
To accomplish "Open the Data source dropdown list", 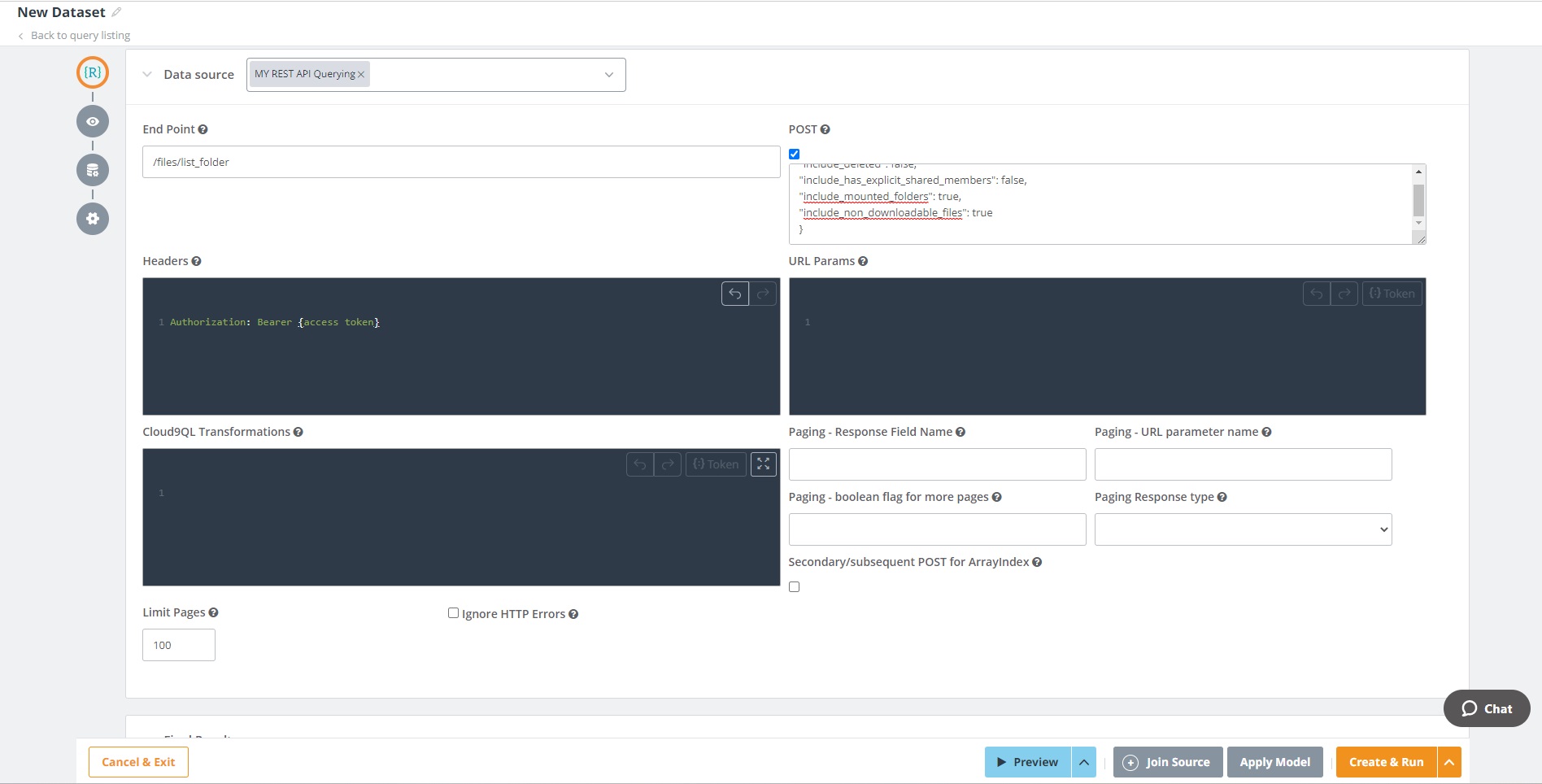I will 608,75.
